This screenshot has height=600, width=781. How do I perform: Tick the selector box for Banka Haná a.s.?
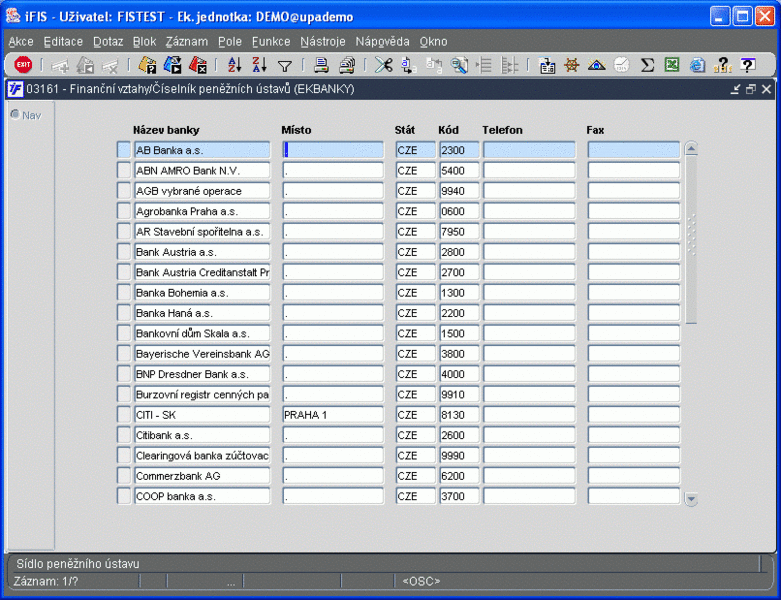pyautogui.click(x=124, y=313)
